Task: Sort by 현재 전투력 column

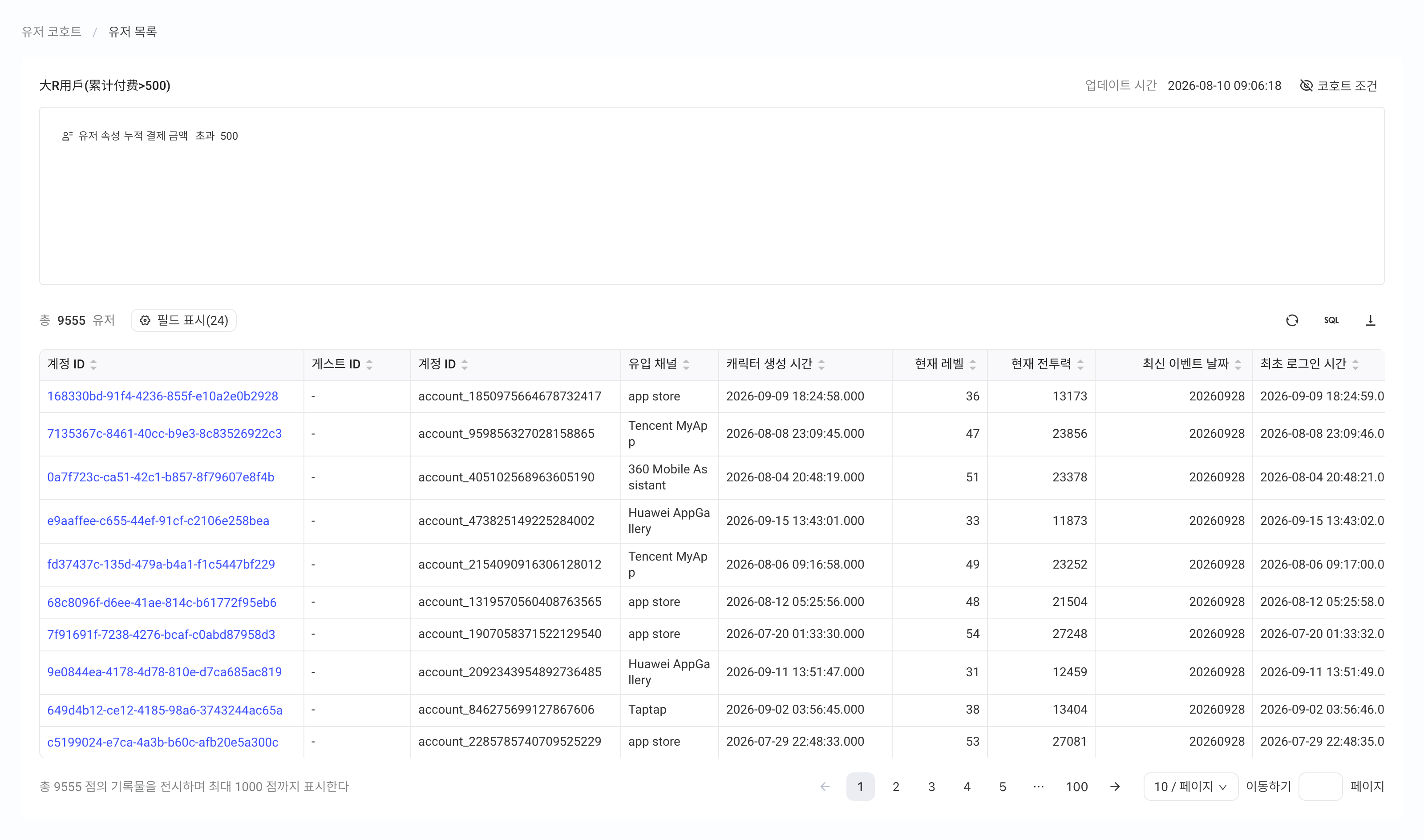Action: point(1080,364)
